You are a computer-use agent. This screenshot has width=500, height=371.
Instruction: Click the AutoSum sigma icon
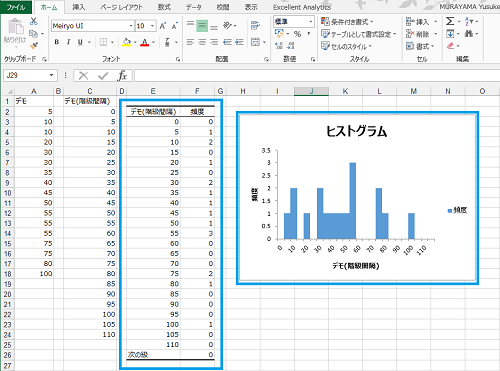pyautogui.click(x=450, y=21)
